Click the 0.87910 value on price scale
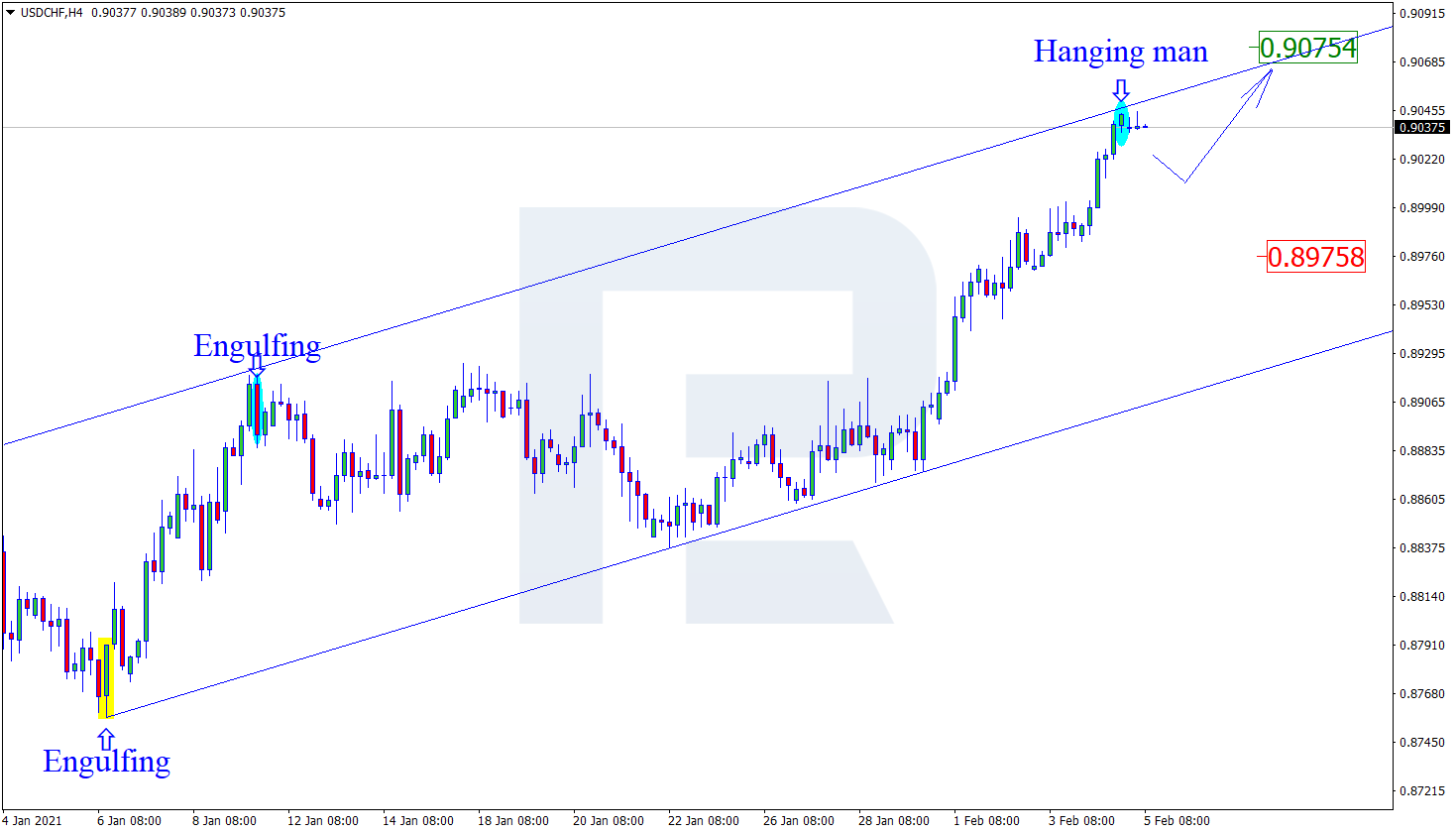Image resolution: width=1456 pixels, height=833 pixels. (x=1422, y=646)
